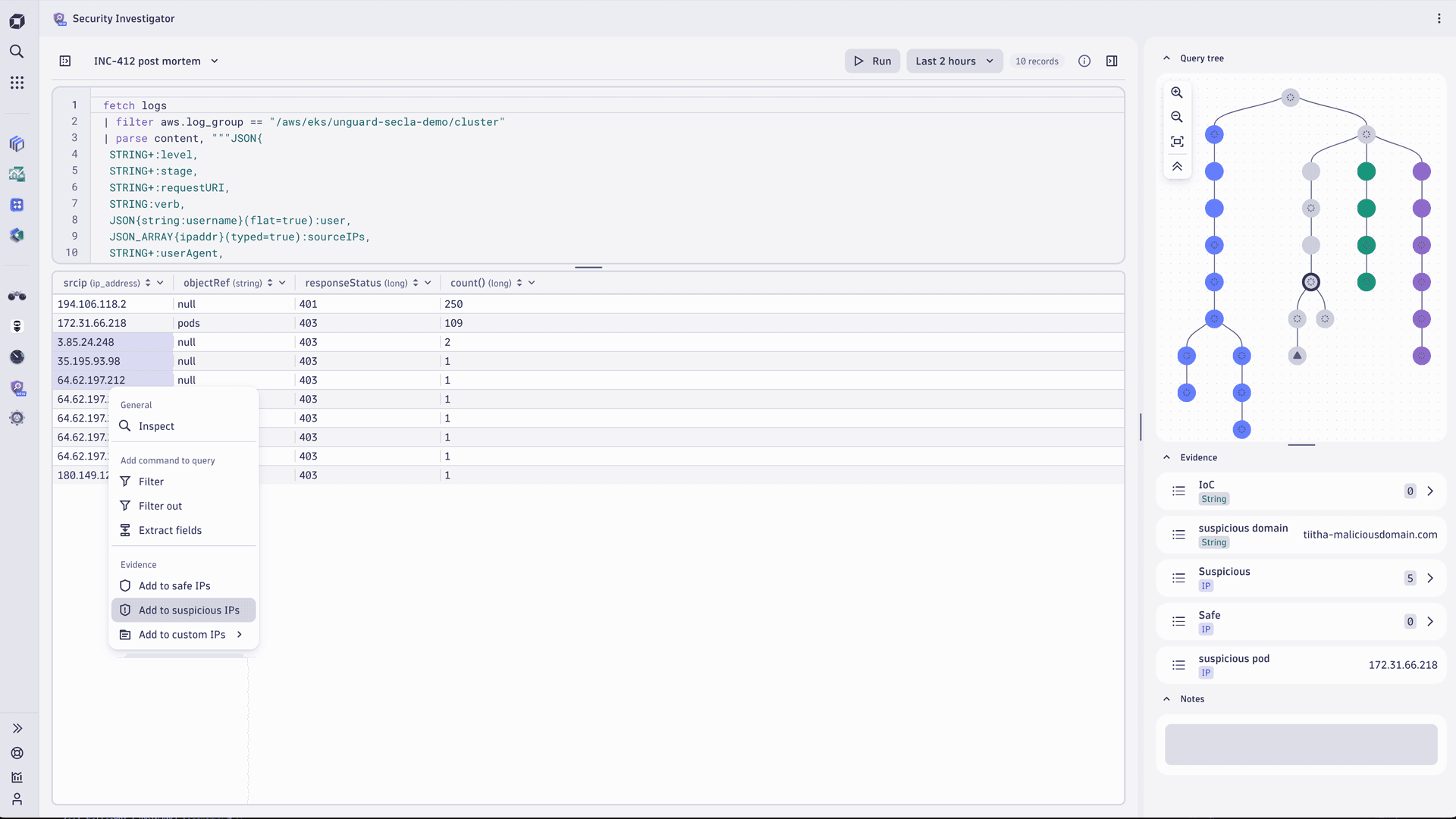Open the suspicious domain evidence list icon
Screen dimensions: 1456x819
[1178, 535]
